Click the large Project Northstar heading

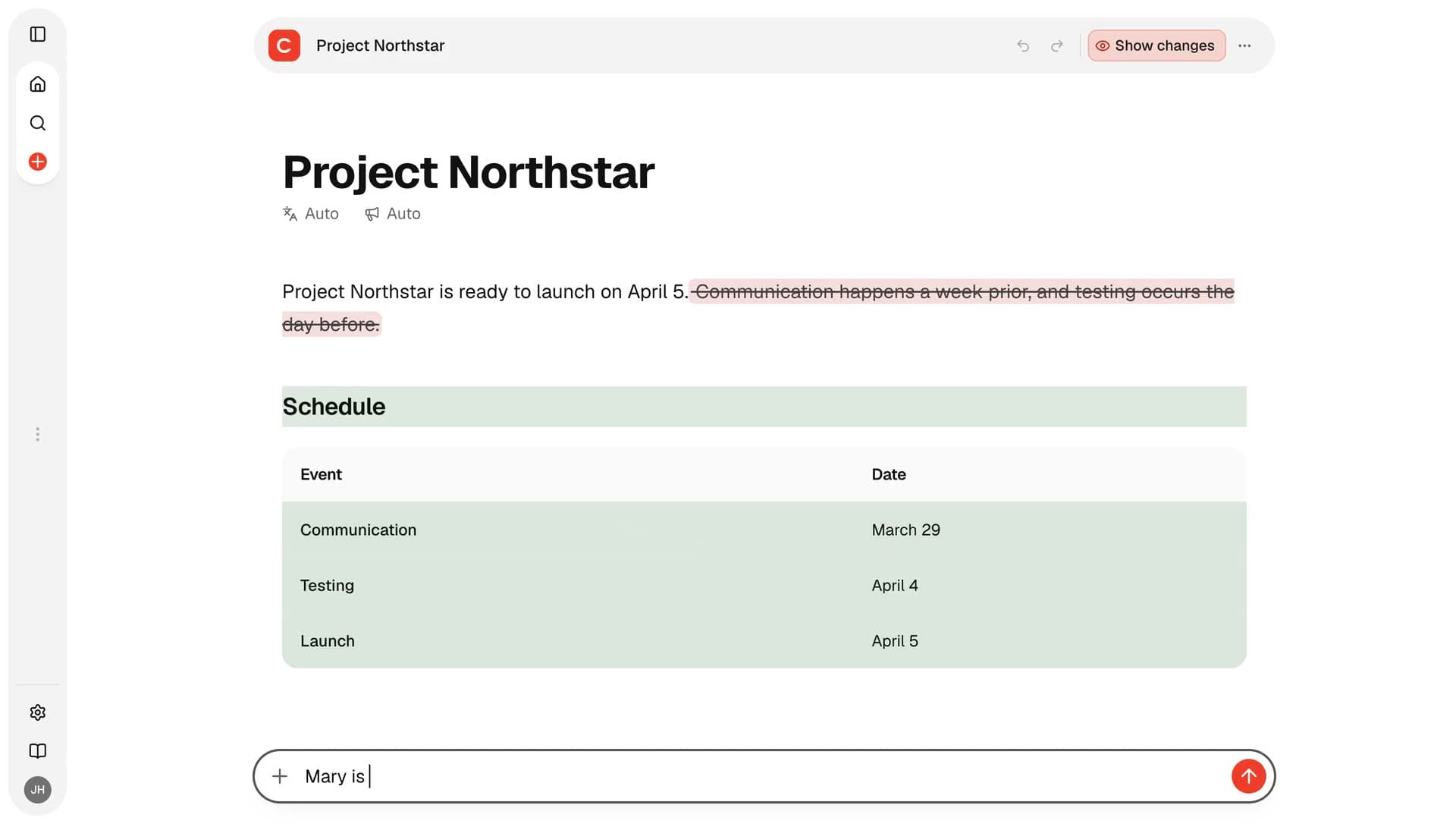[x=468, y=172]
